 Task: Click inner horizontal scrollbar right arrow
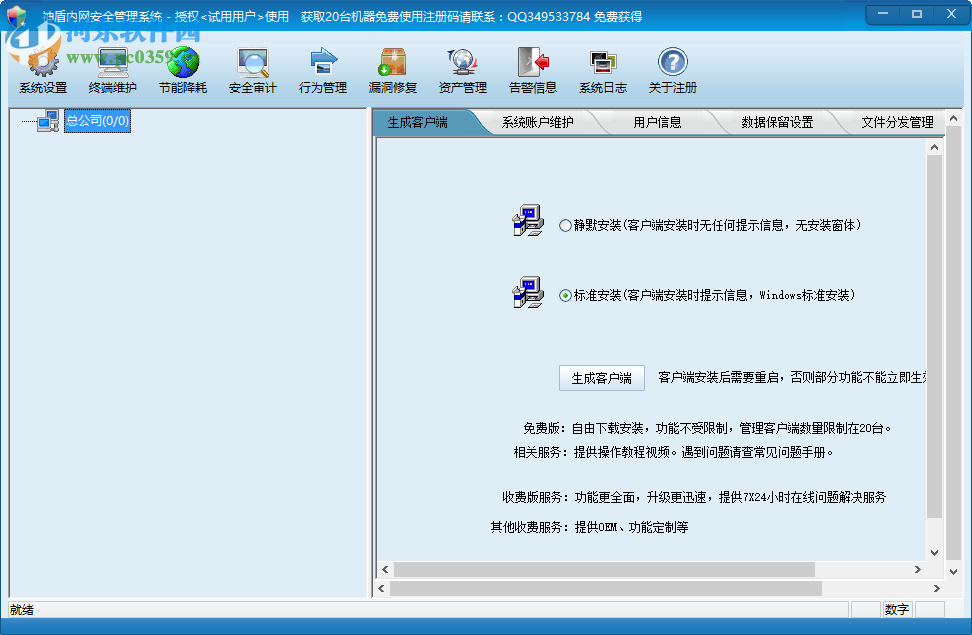tap(918, 569)
